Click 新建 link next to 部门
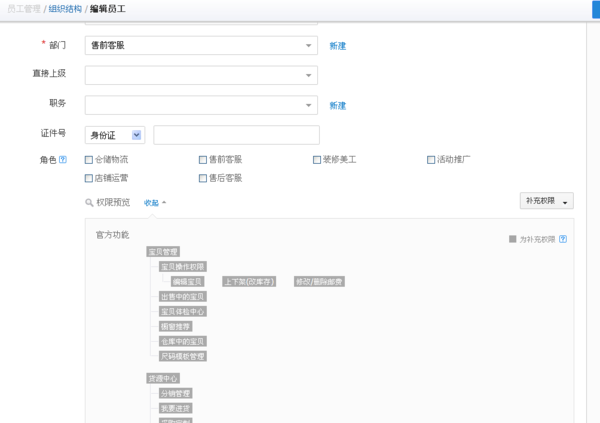The height and width of the screenshot is (423, 600). tap(338, 46)
